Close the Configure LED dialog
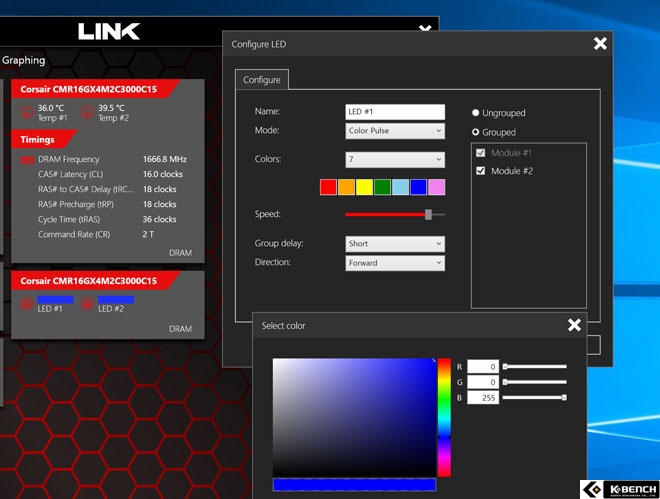Image resolution: width=660 pixels, height=499 pixels. tap(600, 43)
